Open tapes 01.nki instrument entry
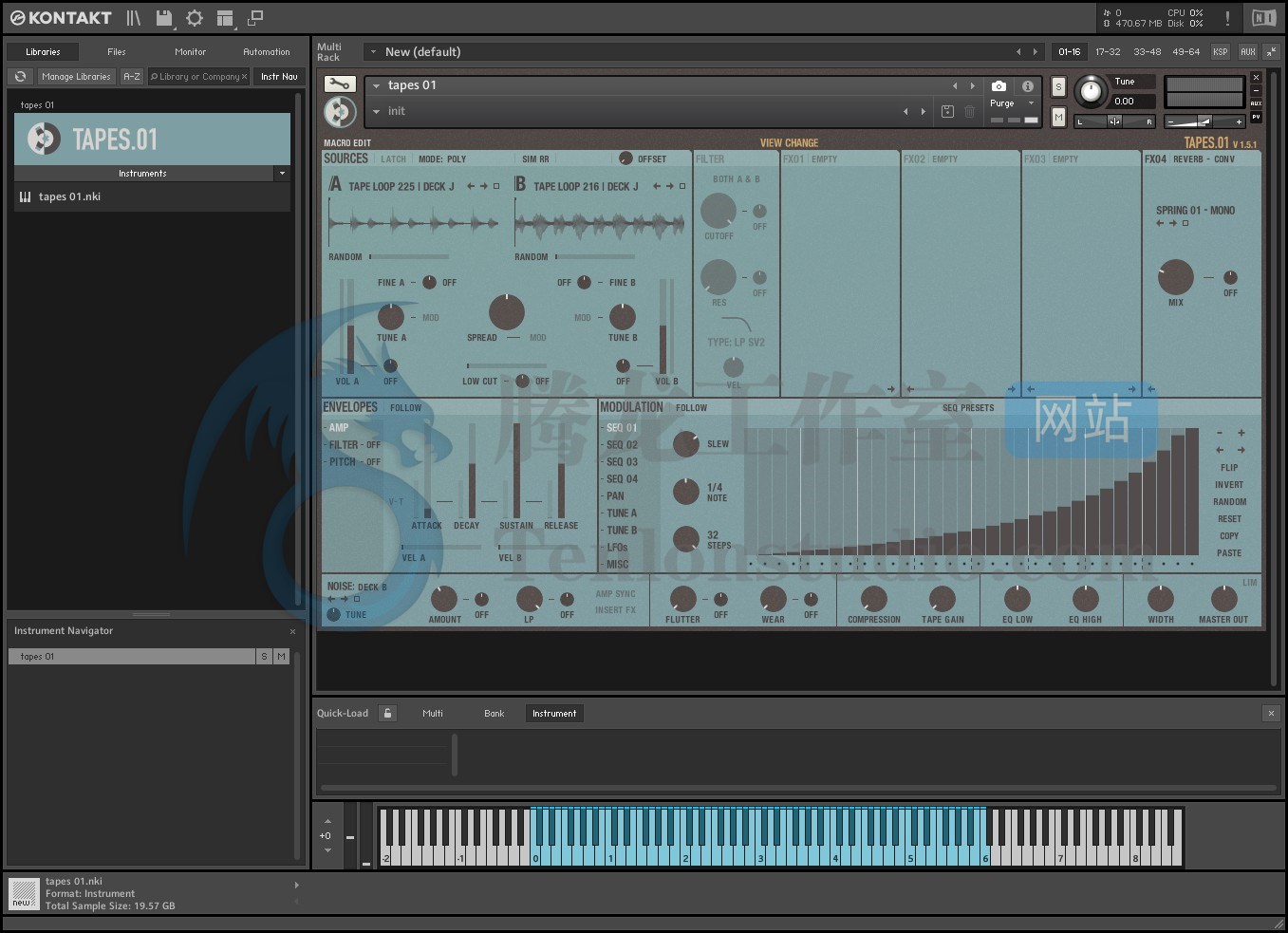Screen dimensions: 1288x933 pos(152,197)
